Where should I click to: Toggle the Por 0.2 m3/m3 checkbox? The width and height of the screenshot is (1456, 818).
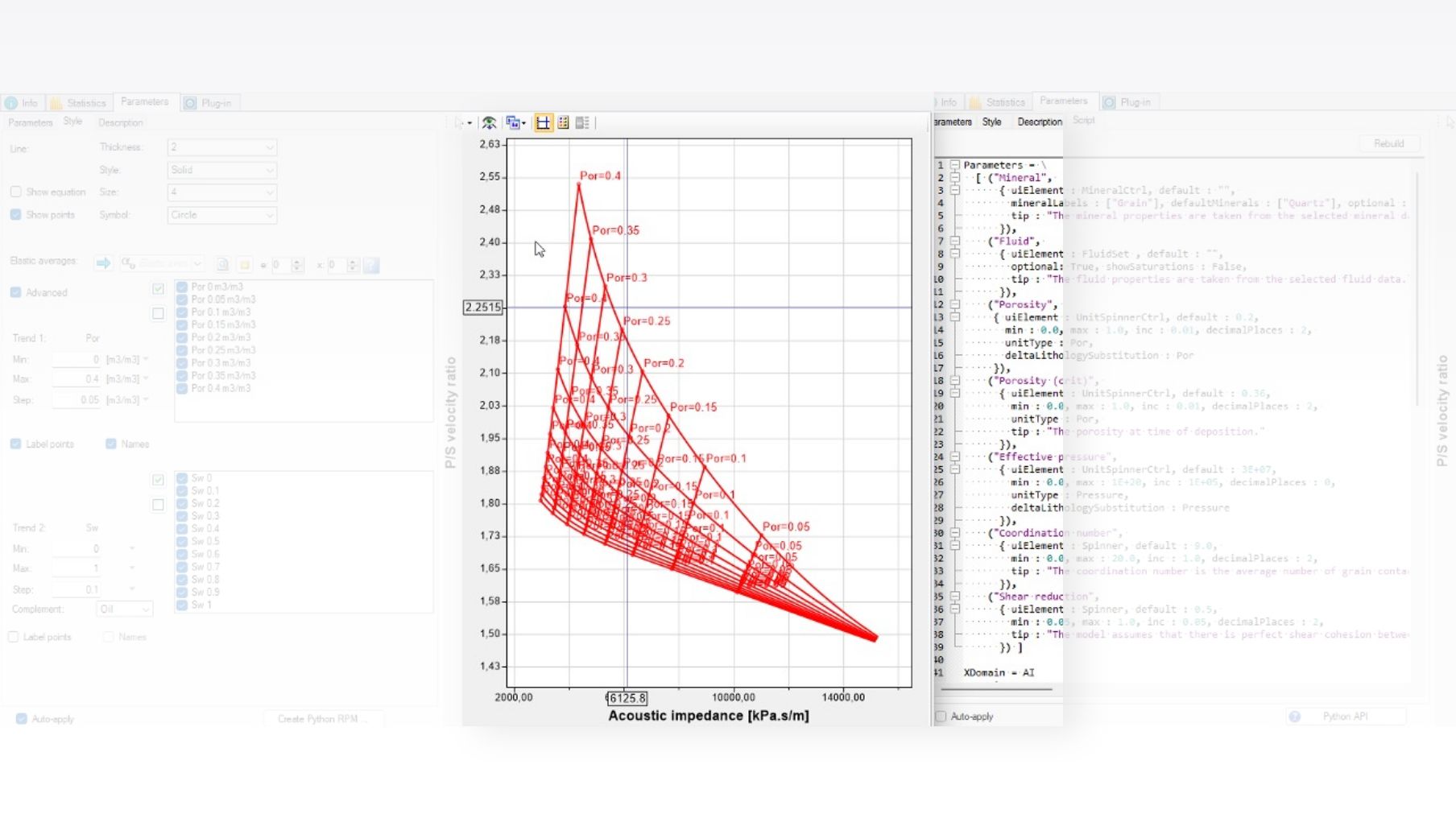pyautogui.click(x=182, y=337)
